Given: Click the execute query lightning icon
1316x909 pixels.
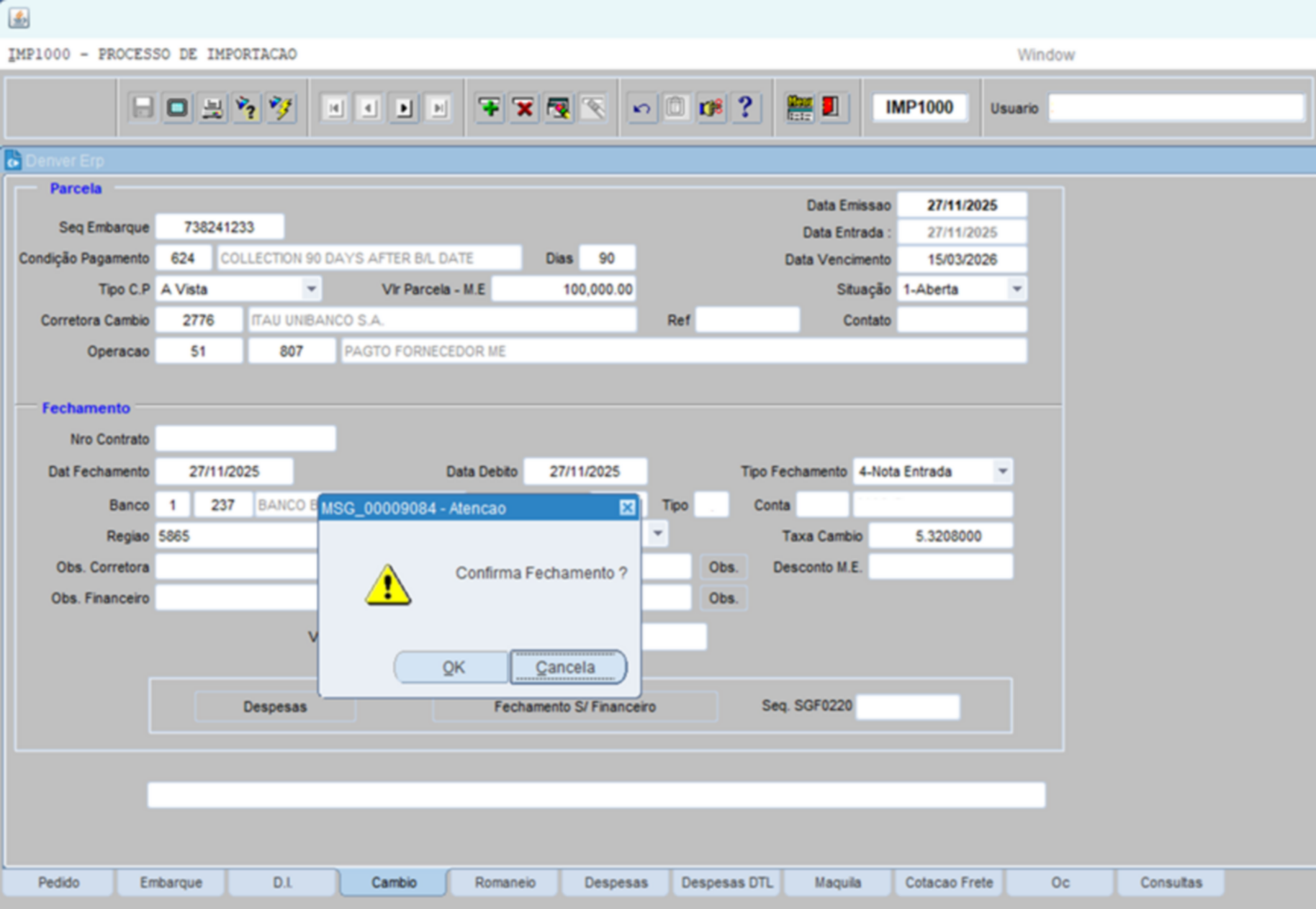Looking at the screenshot, I should (281, 108).
